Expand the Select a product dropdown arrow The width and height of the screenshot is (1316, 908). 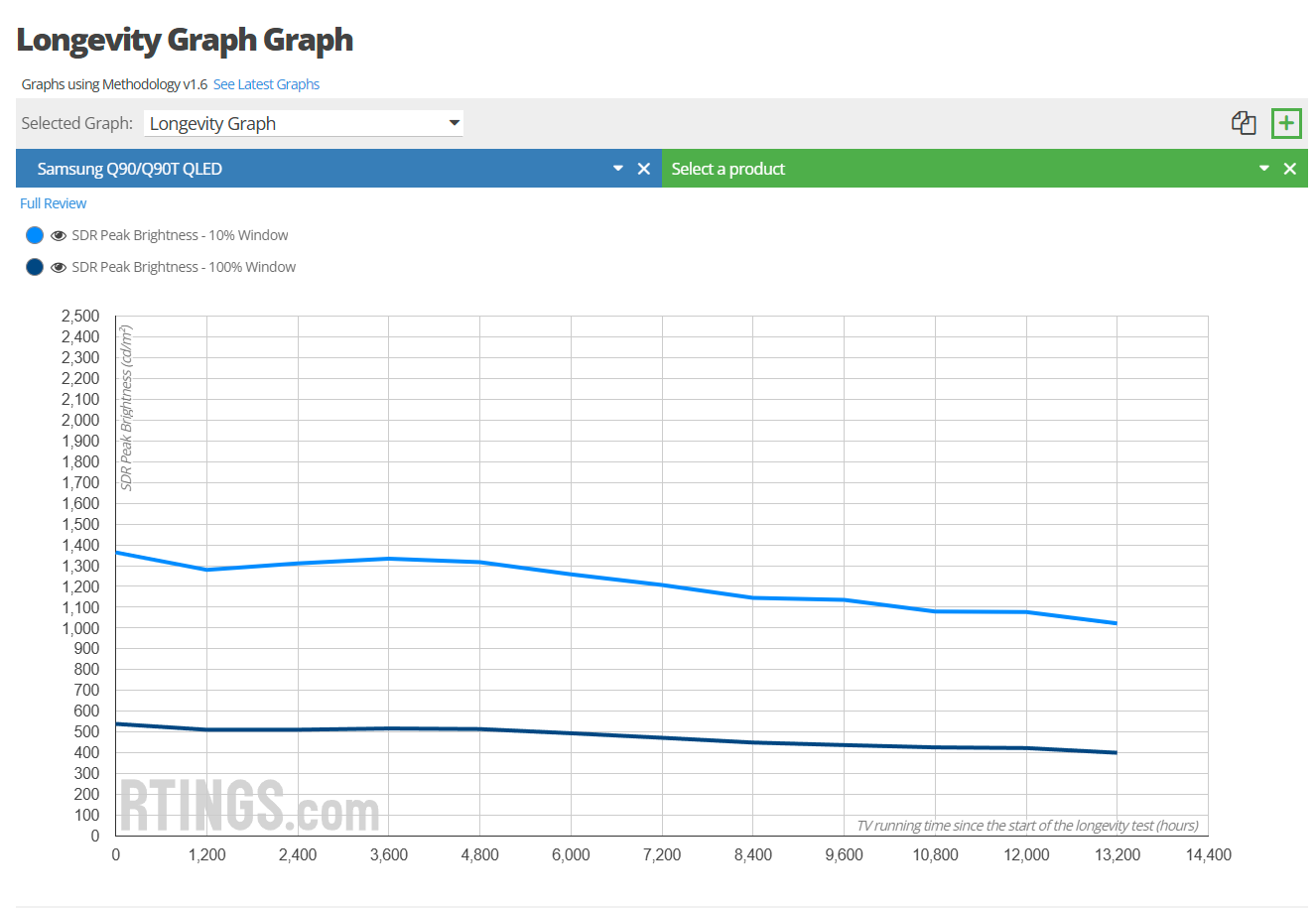coord(1263,169)
